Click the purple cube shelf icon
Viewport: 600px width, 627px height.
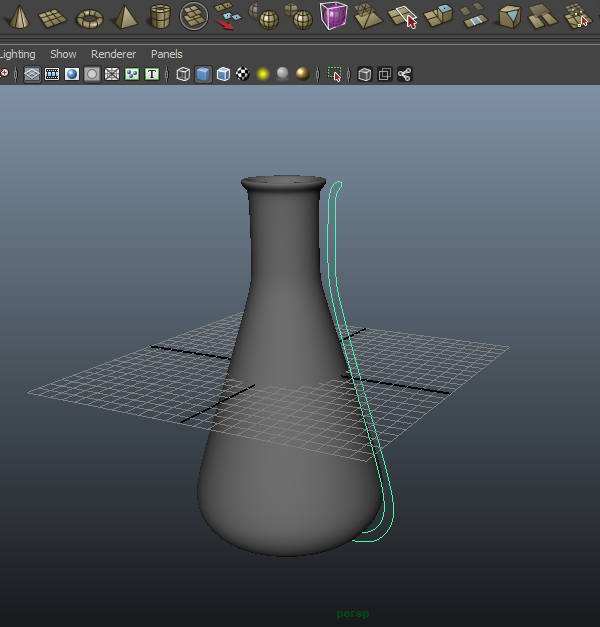click(x=333, y=16)
